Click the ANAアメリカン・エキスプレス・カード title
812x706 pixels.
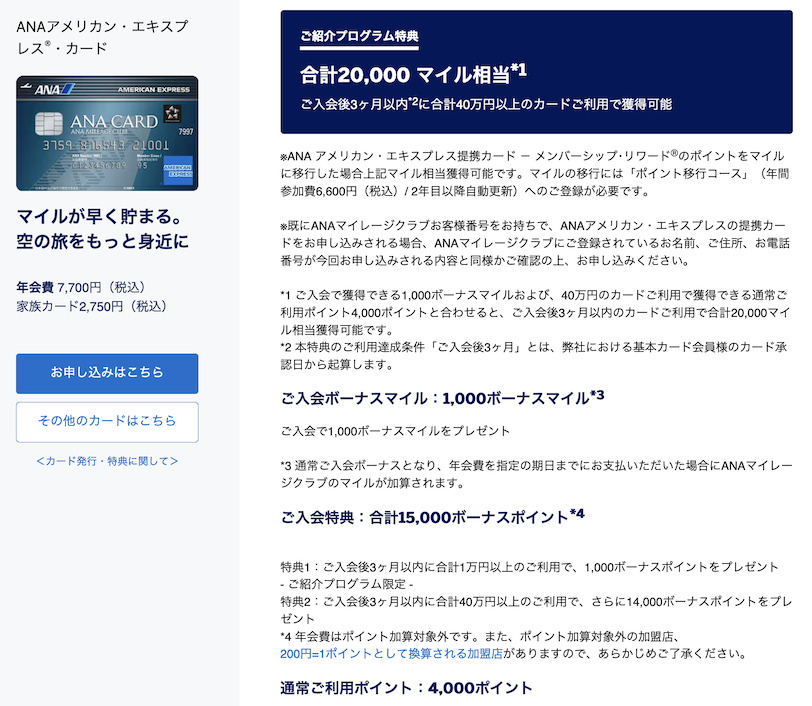tap(102, 37)
